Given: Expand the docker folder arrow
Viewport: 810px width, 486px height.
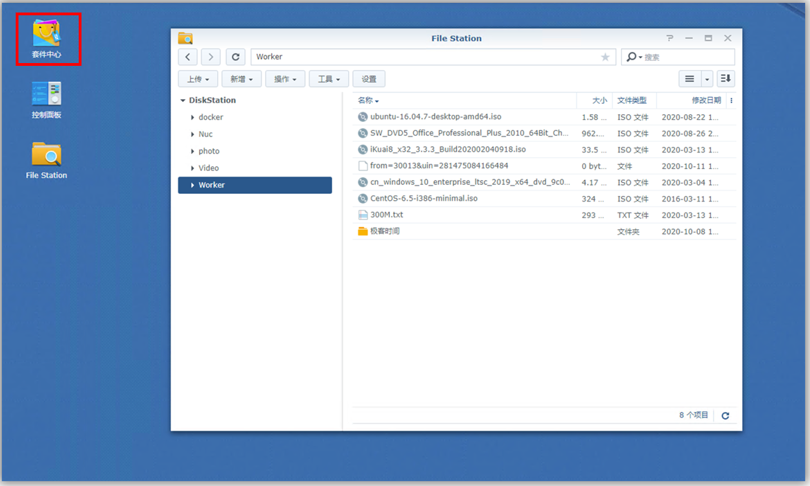Looking at the screenshot, I should pyautogui.click(x=192, y=117).
